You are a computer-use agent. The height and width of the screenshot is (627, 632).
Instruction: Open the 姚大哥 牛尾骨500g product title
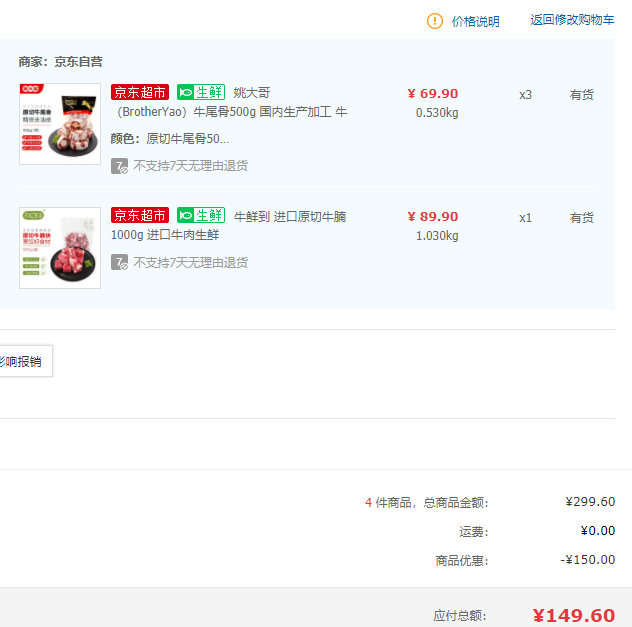(229, 102)
